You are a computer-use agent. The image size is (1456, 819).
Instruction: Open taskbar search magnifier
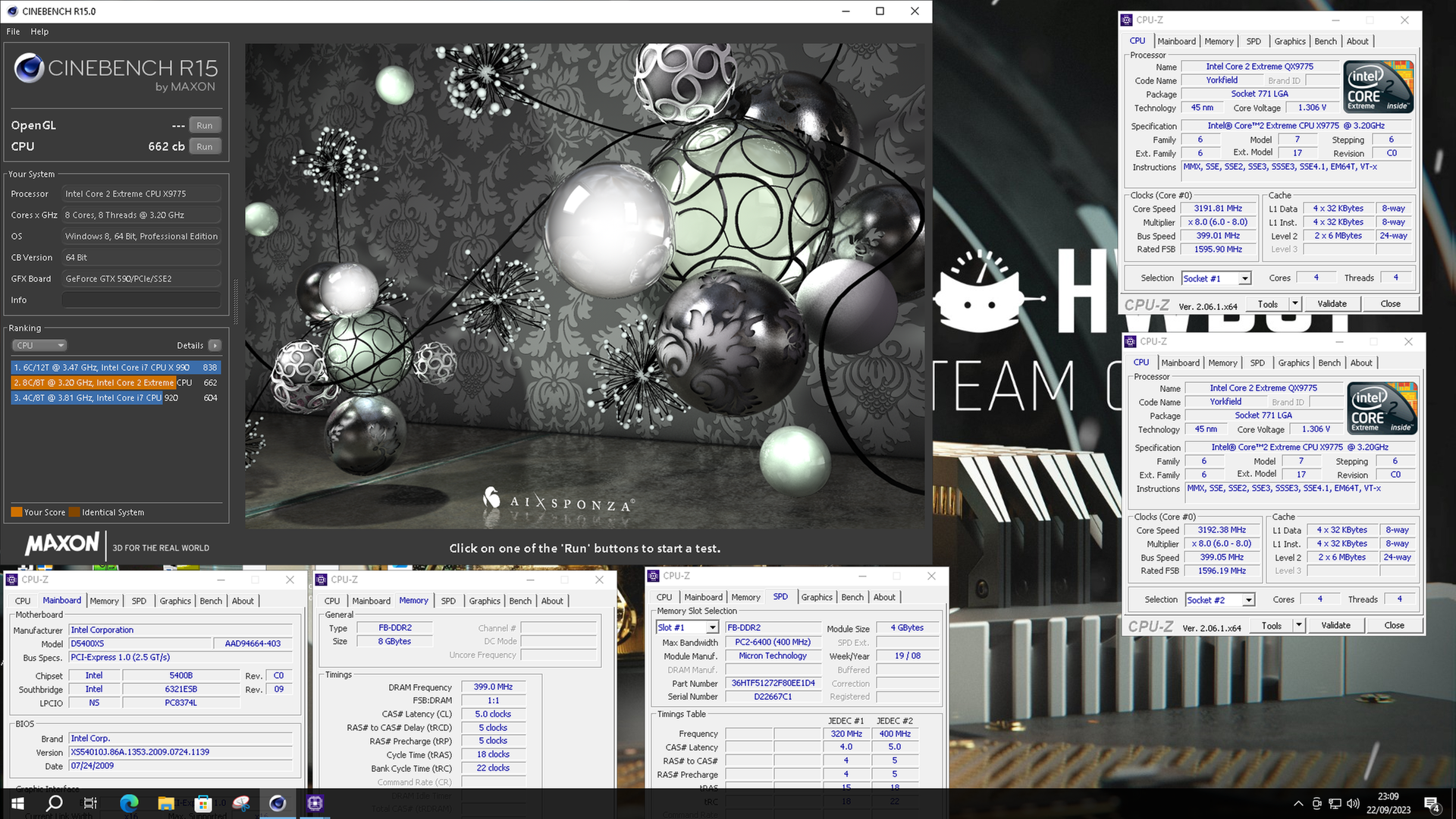pos(55,803)
